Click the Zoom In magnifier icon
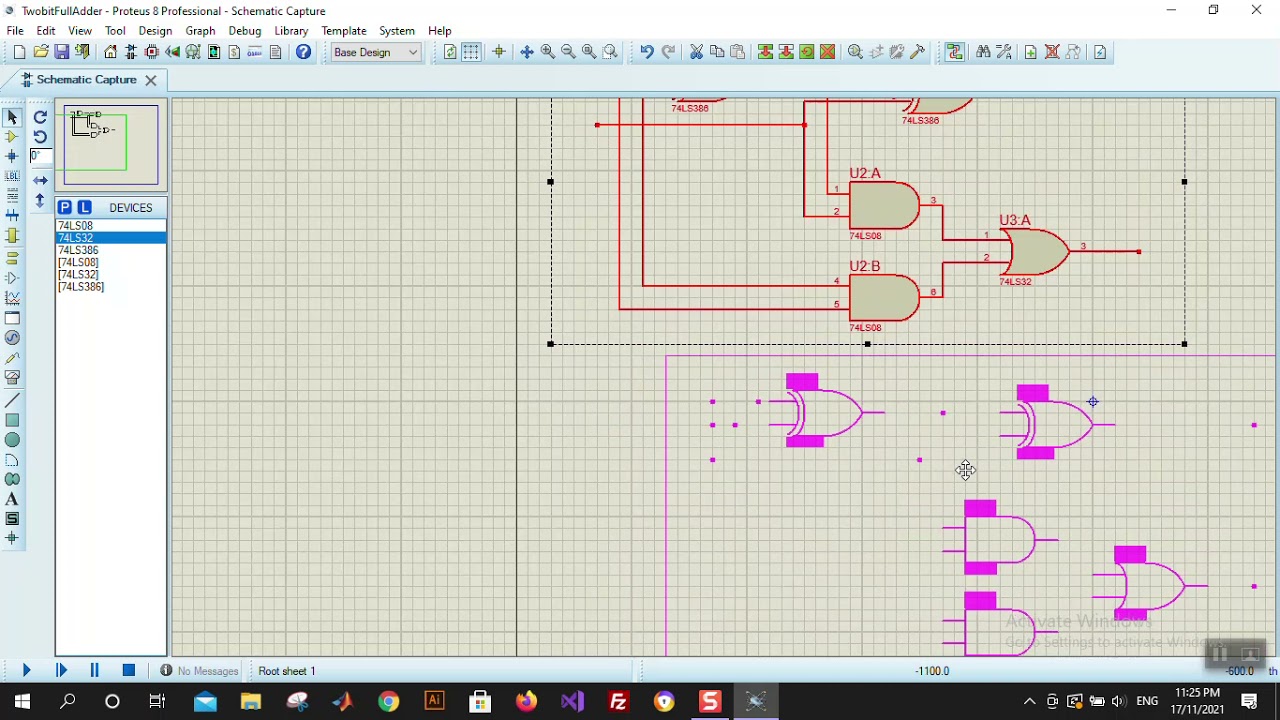 (x=547, y=52)
